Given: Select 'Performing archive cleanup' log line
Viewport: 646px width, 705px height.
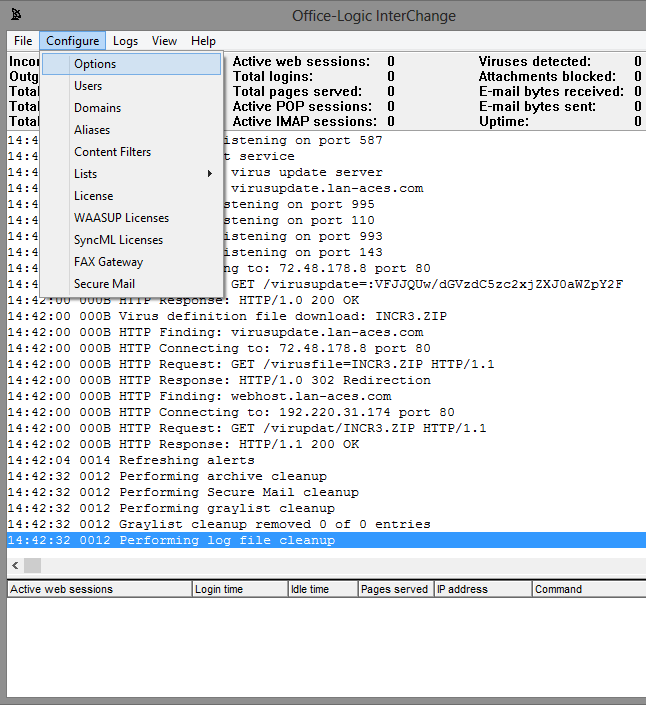Looking at the screenshot, I should click(x=326, y=476).
